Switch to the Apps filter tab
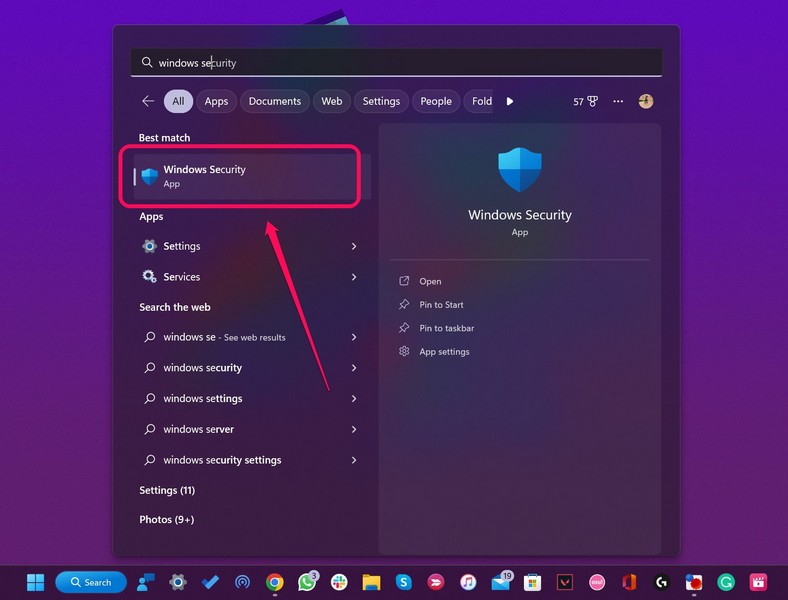This screenshot has height=600, width=788. tap(216, 101)
